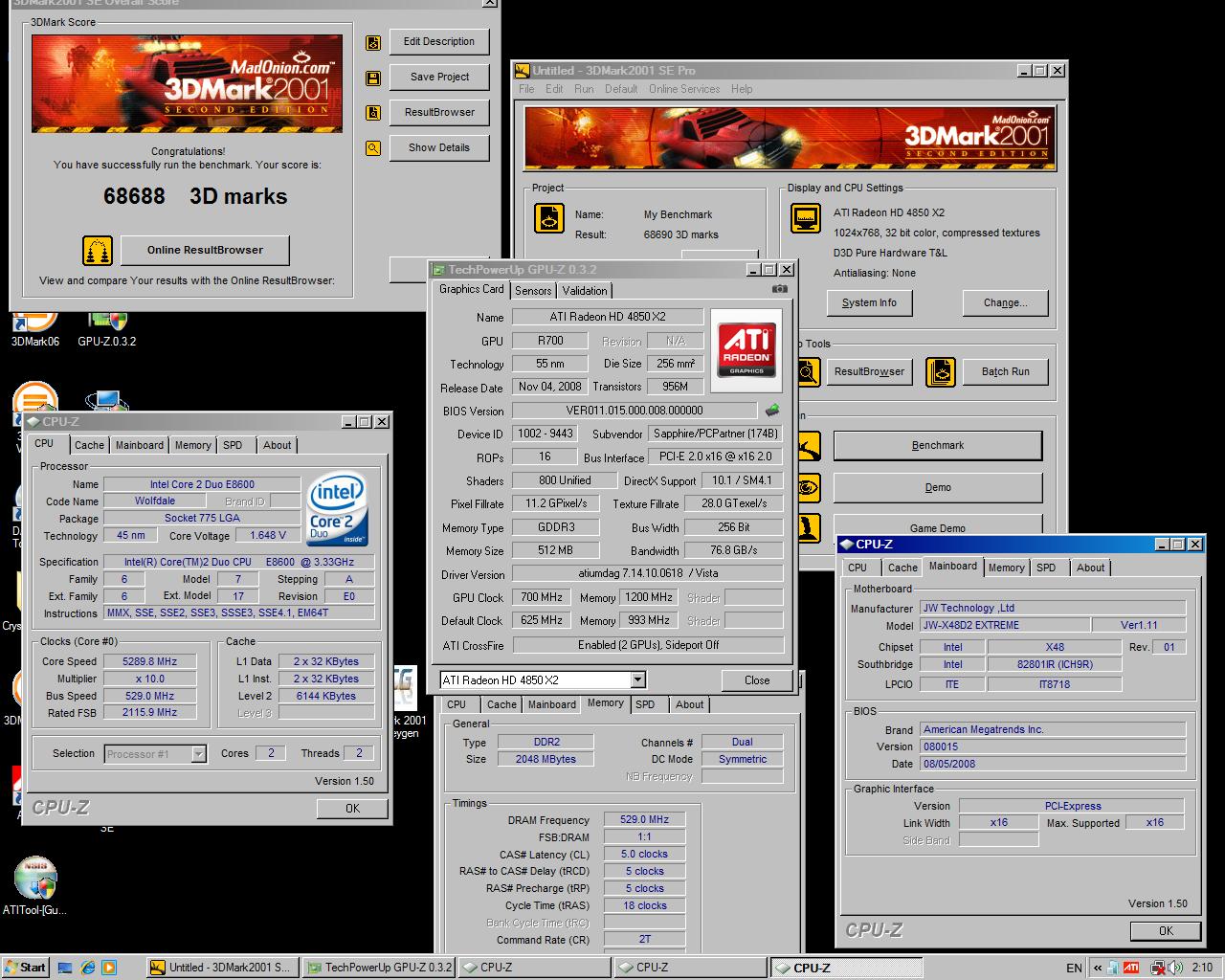Open the About tab in the CPU-Z mainboard window
This screenshot has width=1225, height=980.
(1090, 568)
